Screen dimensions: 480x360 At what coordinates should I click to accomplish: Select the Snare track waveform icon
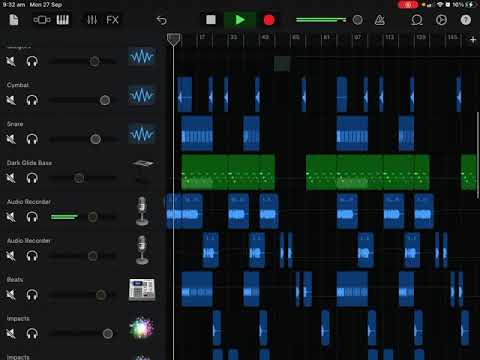(142, 134)
